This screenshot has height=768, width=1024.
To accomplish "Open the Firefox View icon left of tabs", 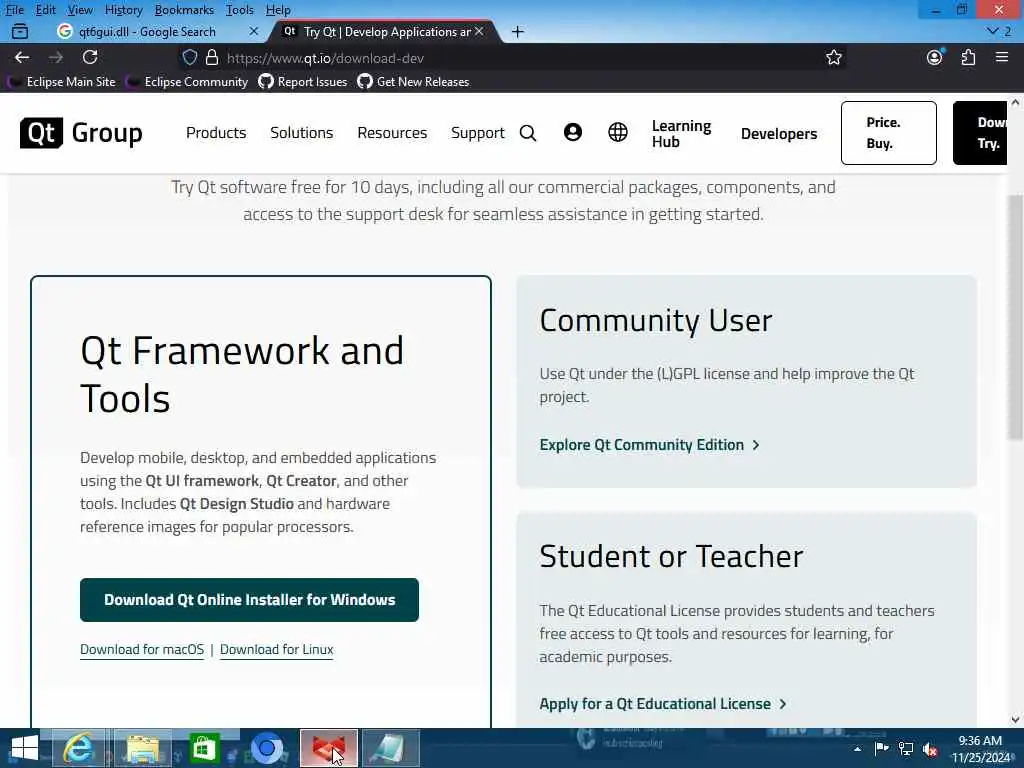I will (20, 31).
